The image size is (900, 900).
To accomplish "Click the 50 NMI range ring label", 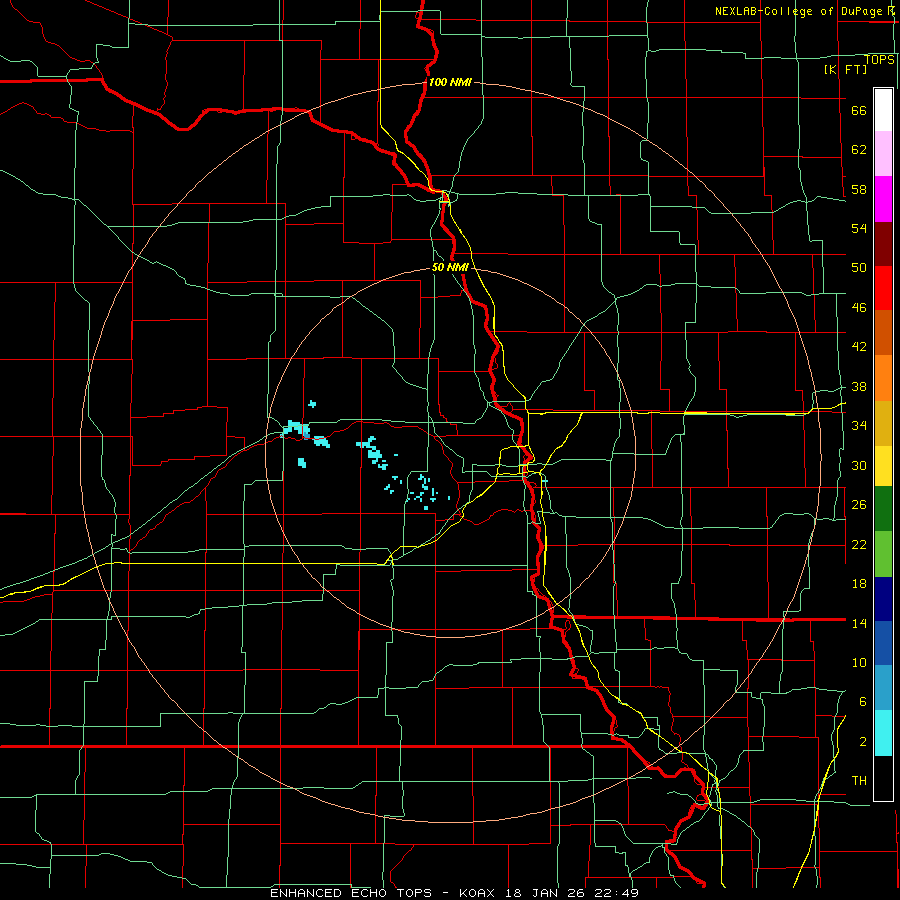I will [x=450, y=267].
